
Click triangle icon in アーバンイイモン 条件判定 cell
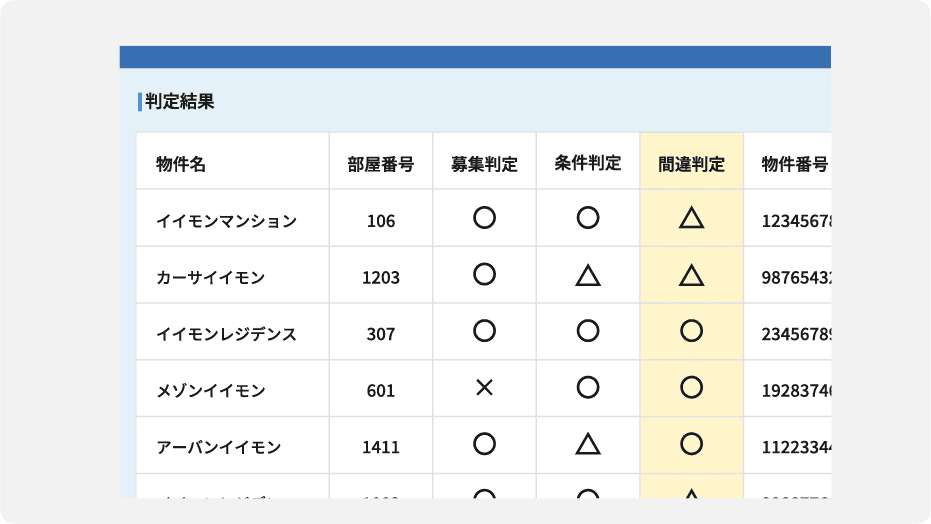(588, 445)
